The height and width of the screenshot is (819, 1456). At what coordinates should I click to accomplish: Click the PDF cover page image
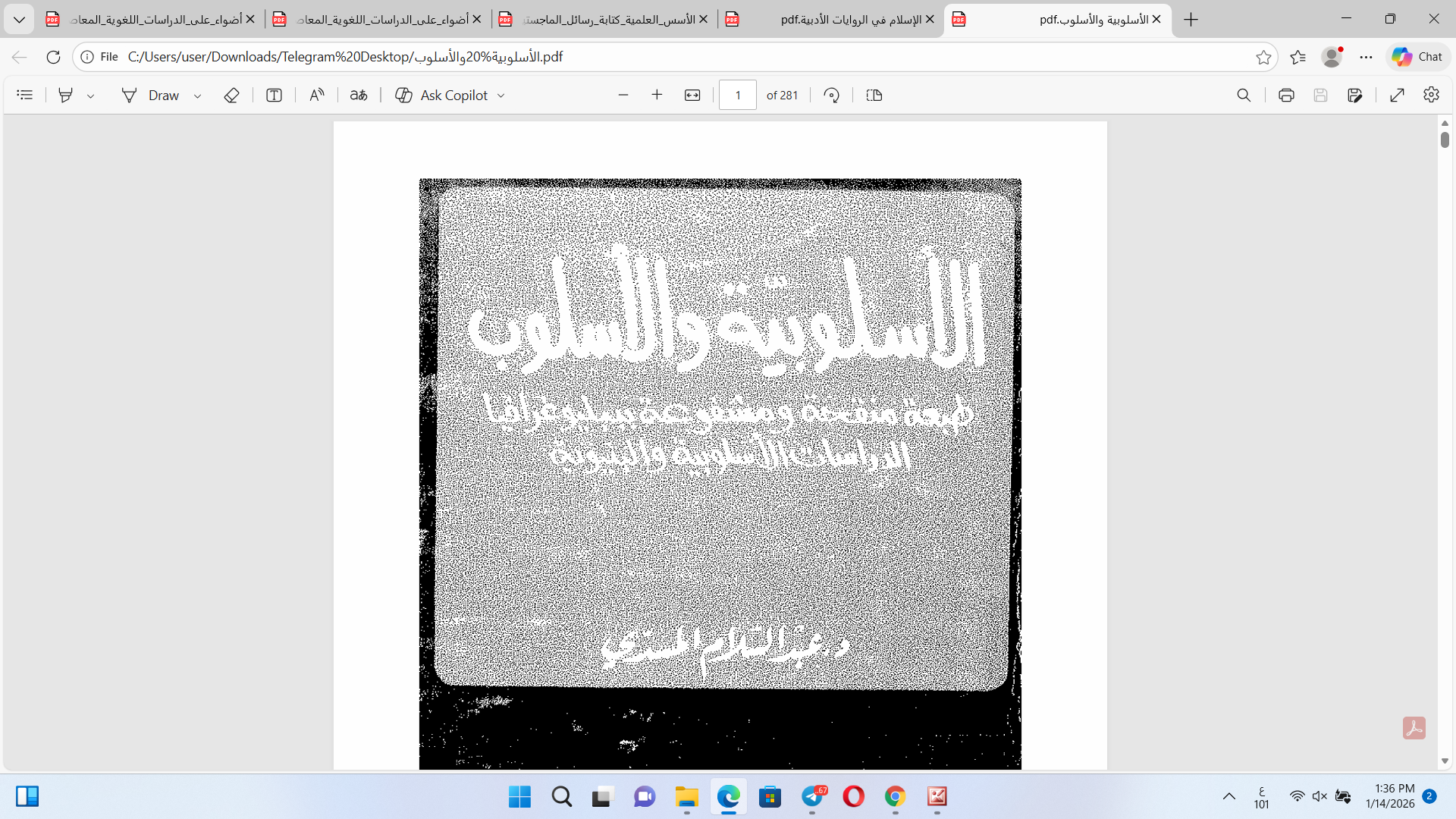tap(720, 474)
